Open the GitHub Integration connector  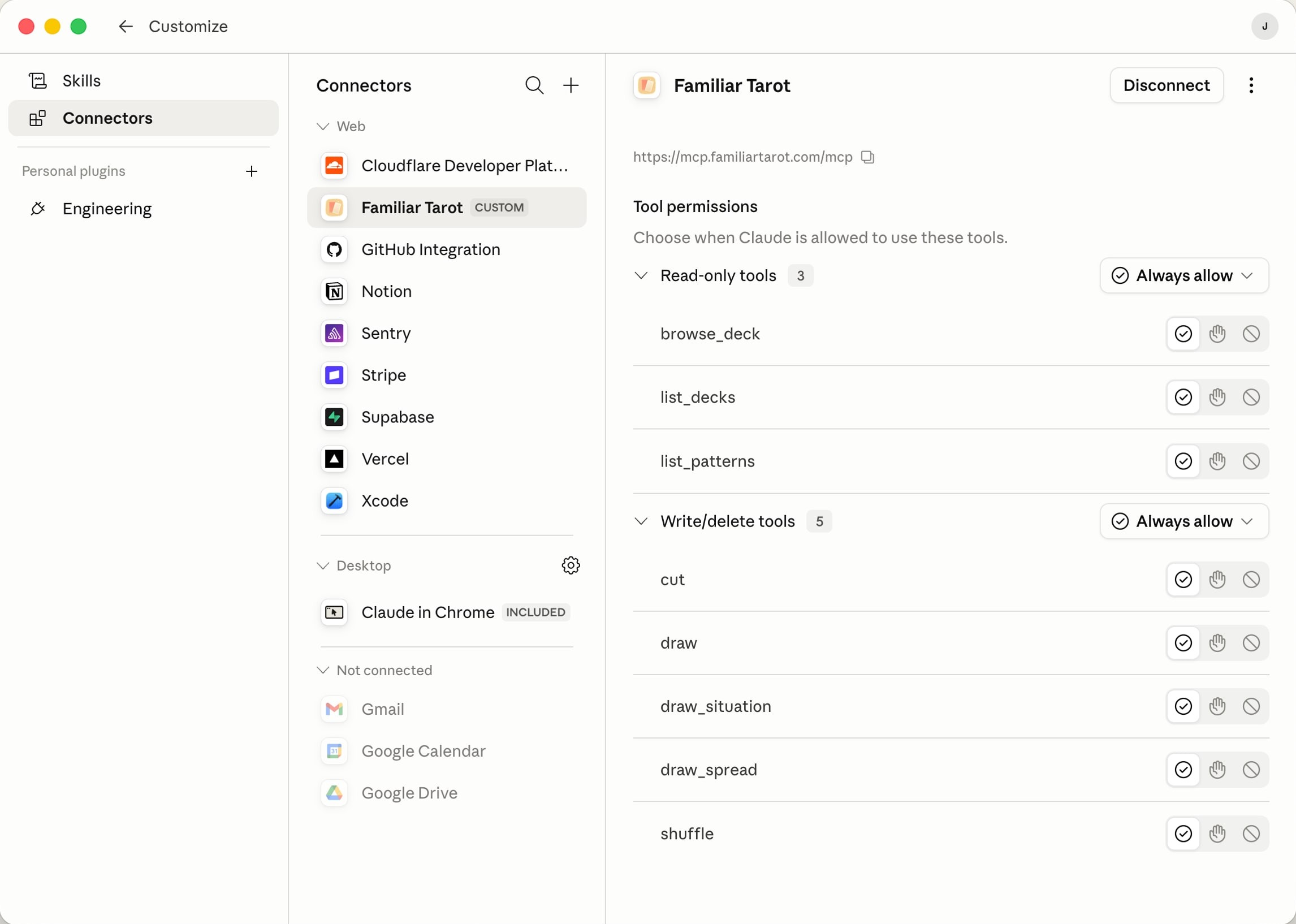[x=447, y=249]
